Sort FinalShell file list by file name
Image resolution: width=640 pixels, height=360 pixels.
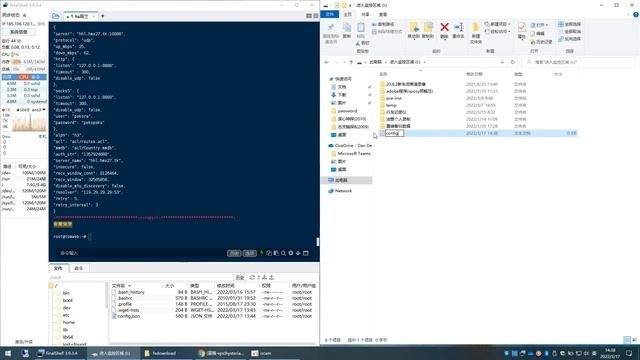coord(122,286)
